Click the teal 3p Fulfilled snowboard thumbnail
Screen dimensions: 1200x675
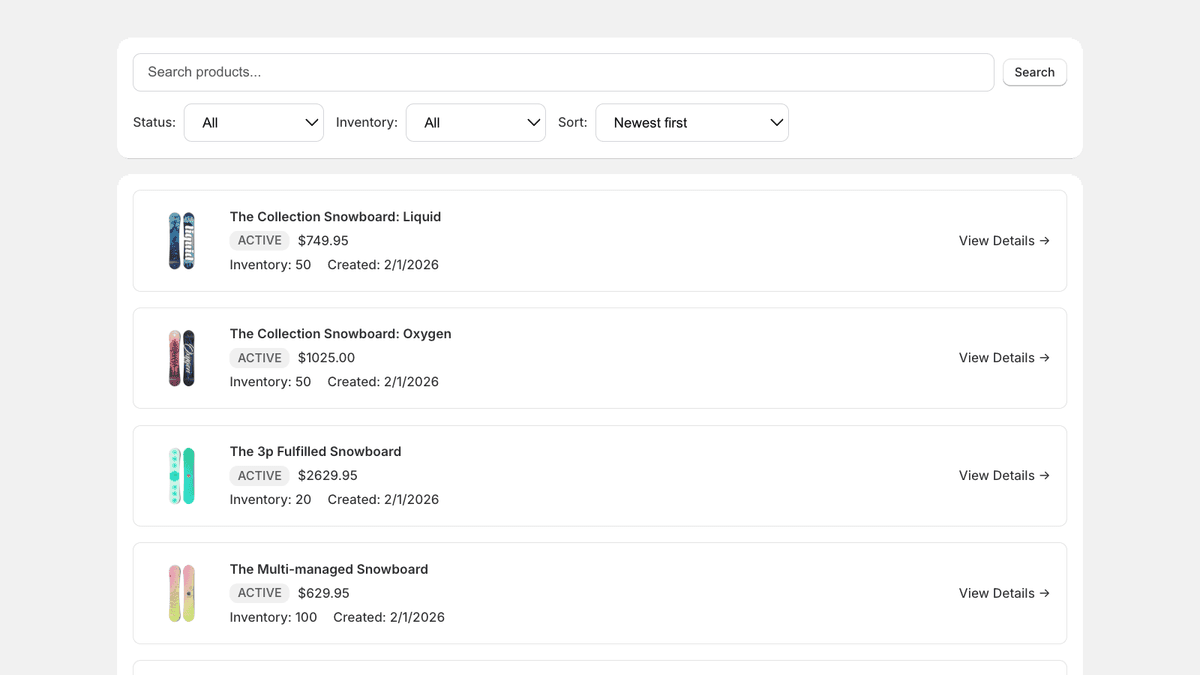tap(182, 475)
